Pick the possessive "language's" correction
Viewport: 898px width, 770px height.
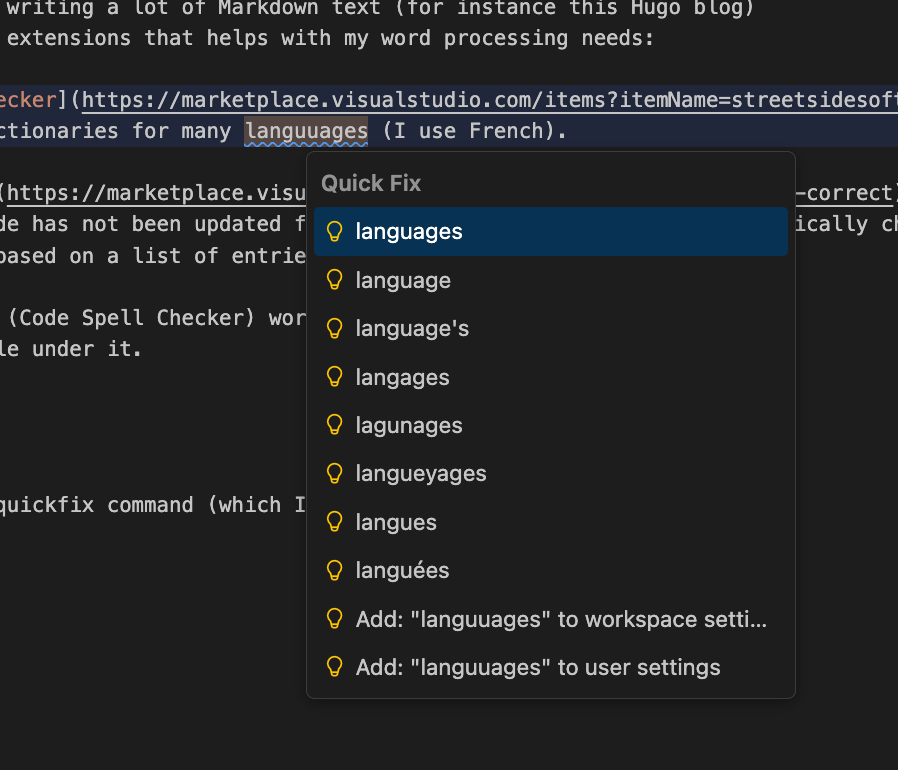tap(412, 329)
